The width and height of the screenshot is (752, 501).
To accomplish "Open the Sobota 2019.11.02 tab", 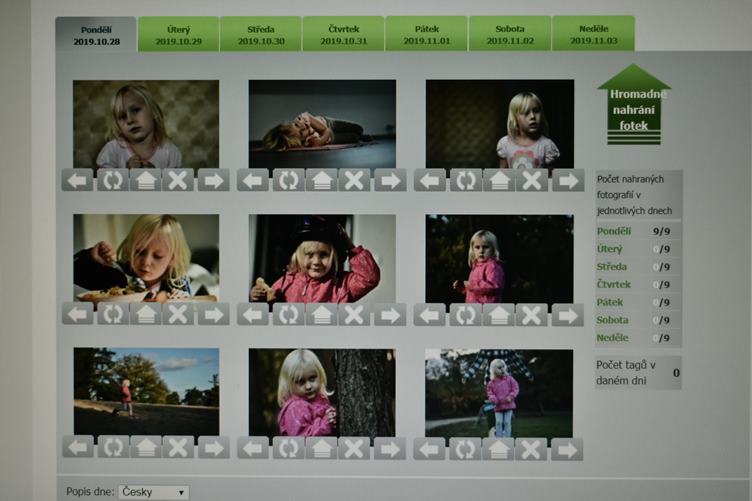I will tap(510, 34).
